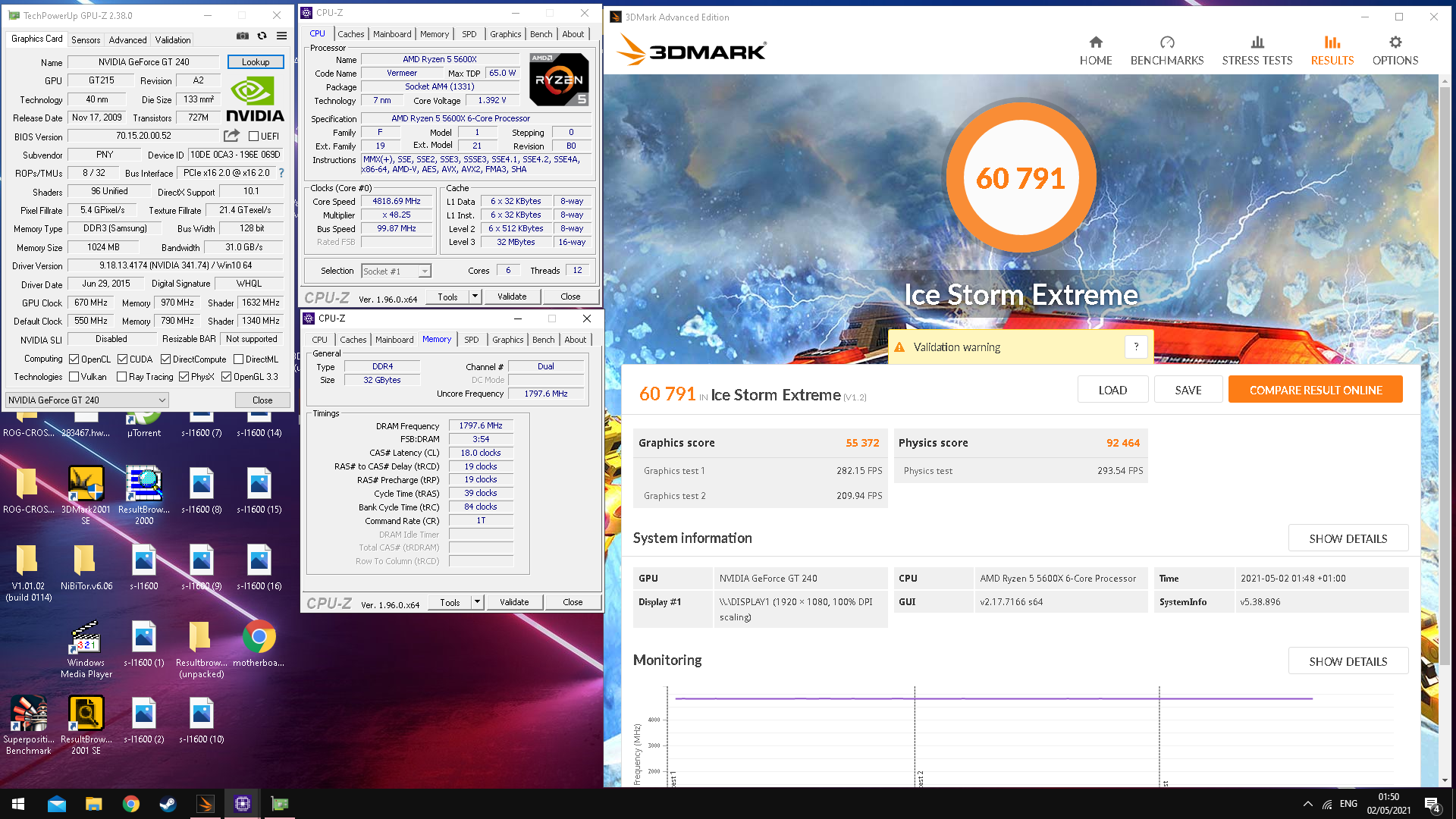
Task: Switch to the Validation tab in GPU-Z
Action: (x=173, y=39)
